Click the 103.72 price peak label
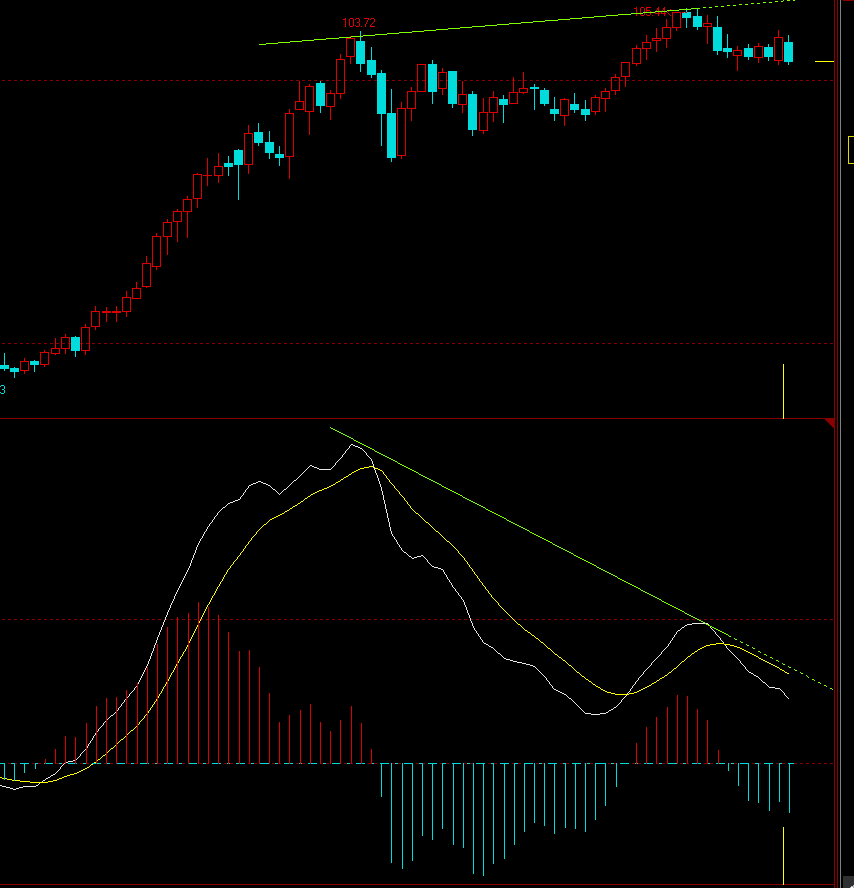Screen dimensions: 854x888 tap(357, 18)
